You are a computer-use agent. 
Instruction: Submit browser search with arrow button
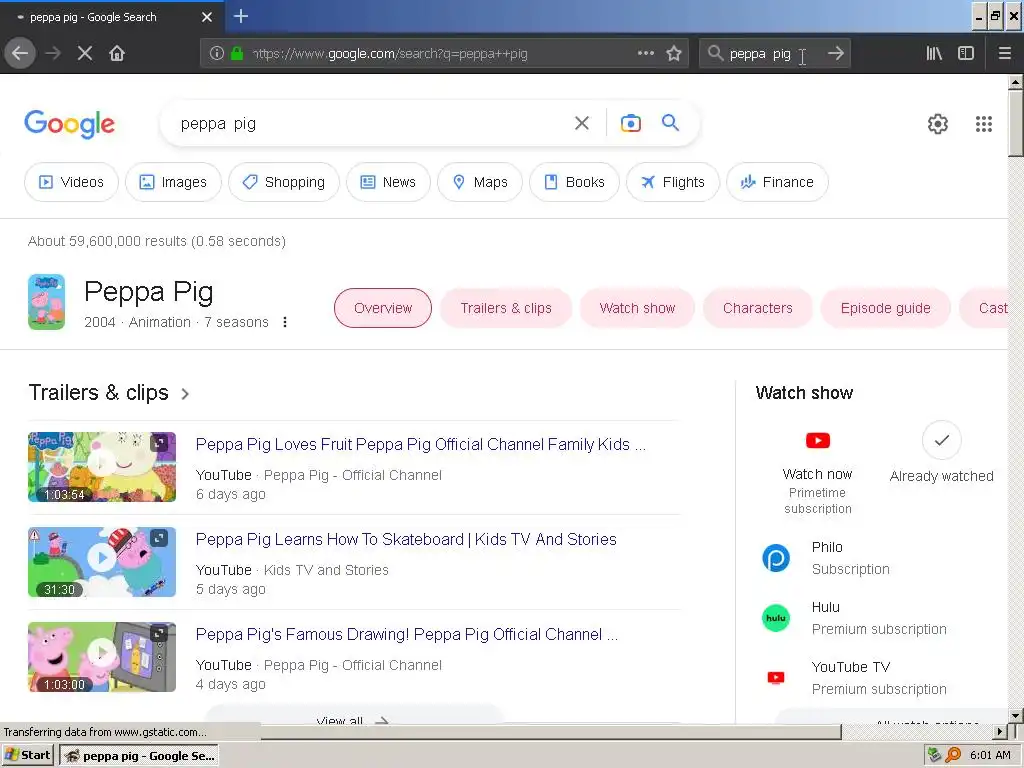pos(835,54)
